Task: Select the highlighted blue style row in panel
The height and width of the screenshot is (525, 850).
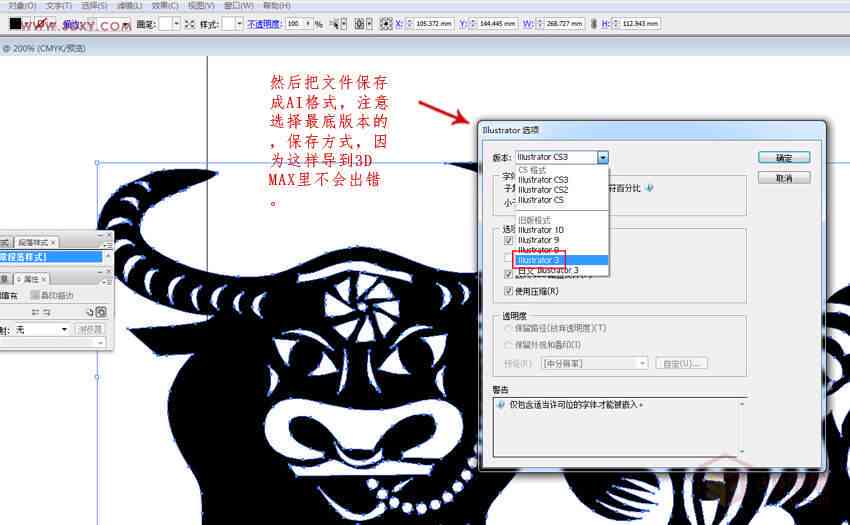Action: [x=51, y=257]
